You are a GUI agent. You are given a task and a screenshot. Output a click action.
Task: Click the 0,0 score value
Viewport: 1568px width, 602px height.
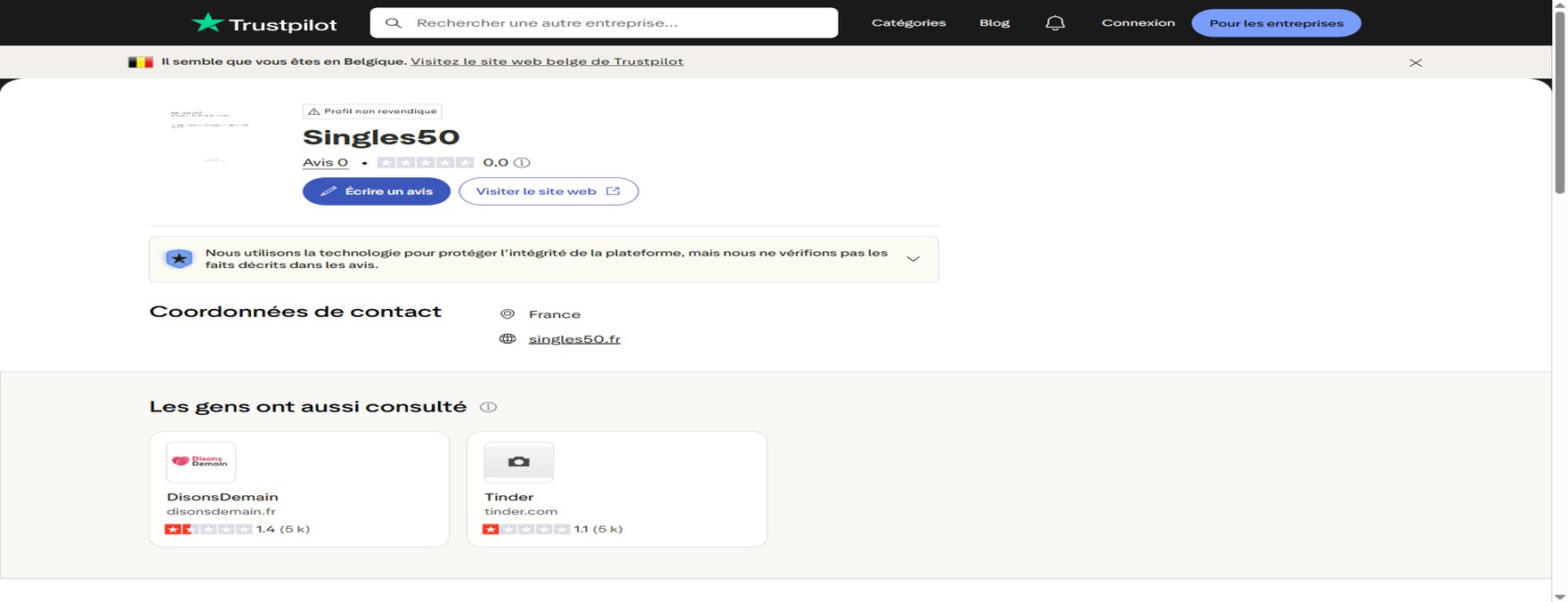click(495, 162)
